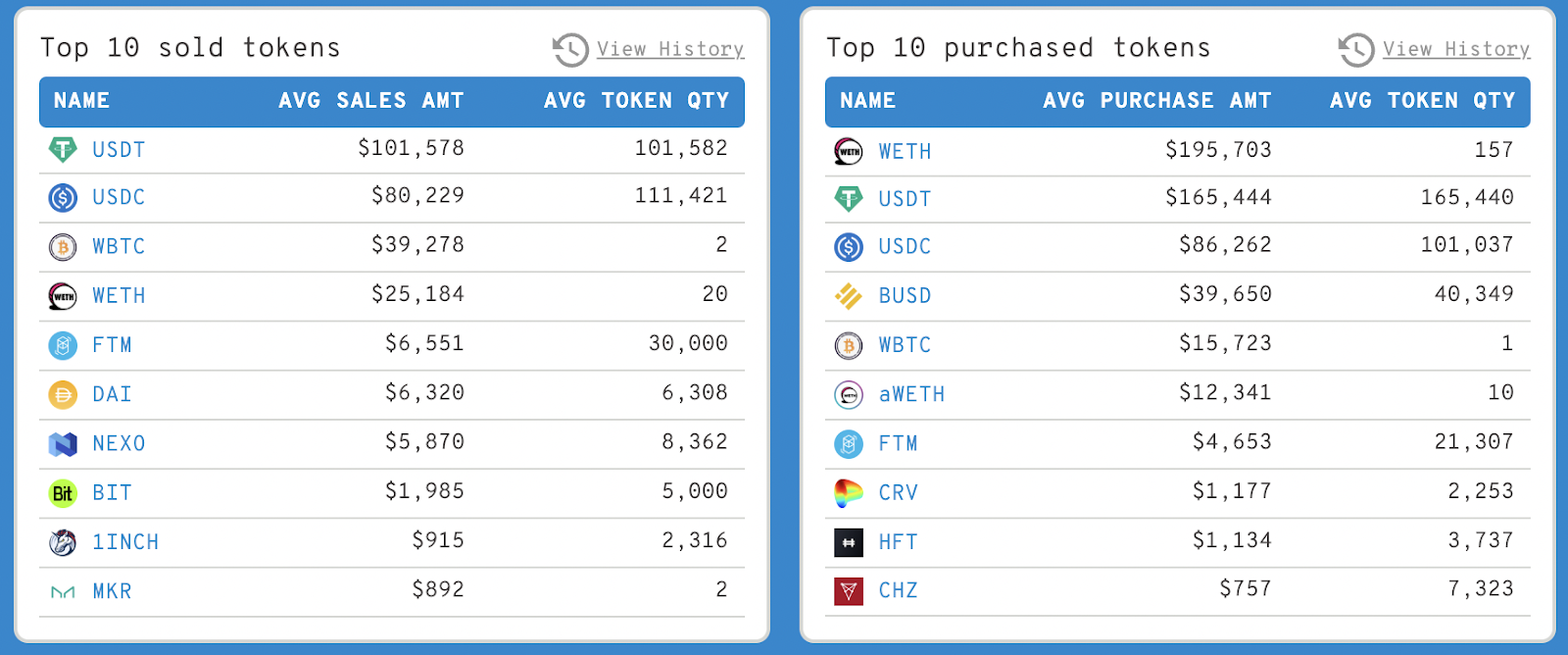
Task: Click the NAME header in purchased tokens
Action: pos(867,101)
